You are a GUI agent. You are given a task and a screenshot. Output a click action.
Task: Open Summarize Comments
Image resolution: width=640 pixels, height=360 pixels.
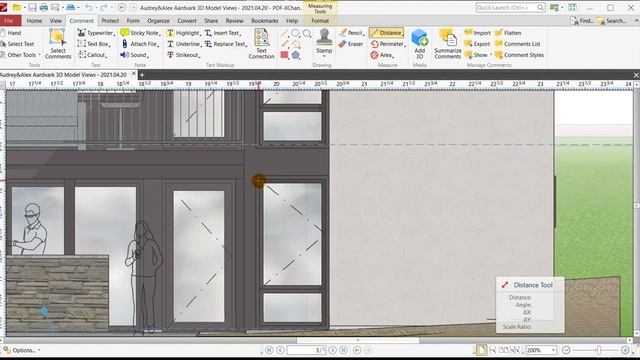coord(448,44)
